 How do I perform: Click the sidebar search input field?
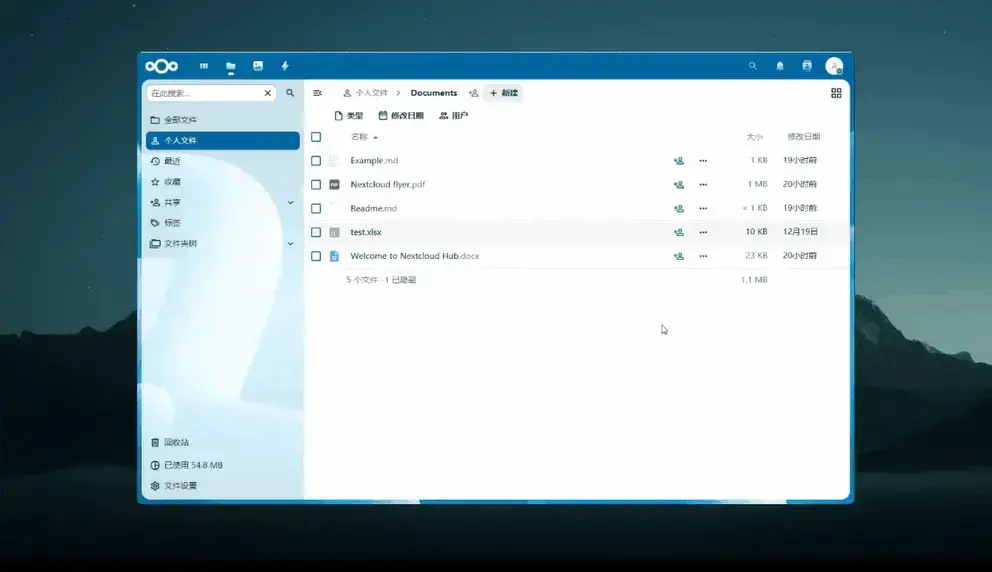204,93
